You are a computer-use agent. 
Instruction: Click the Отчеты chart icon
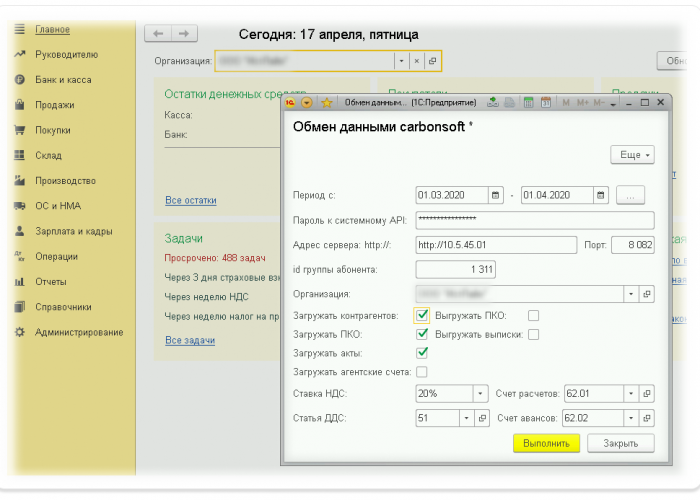(x=20, y=282)
